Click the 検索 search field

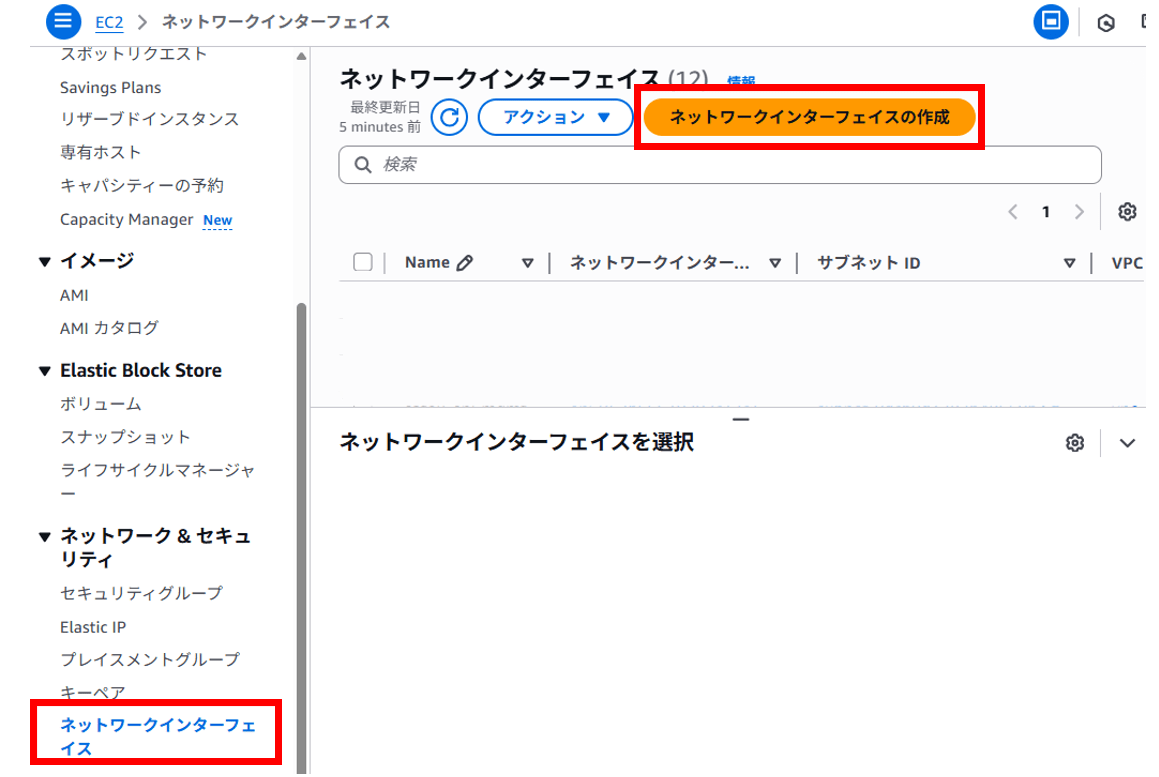(720, 165)
